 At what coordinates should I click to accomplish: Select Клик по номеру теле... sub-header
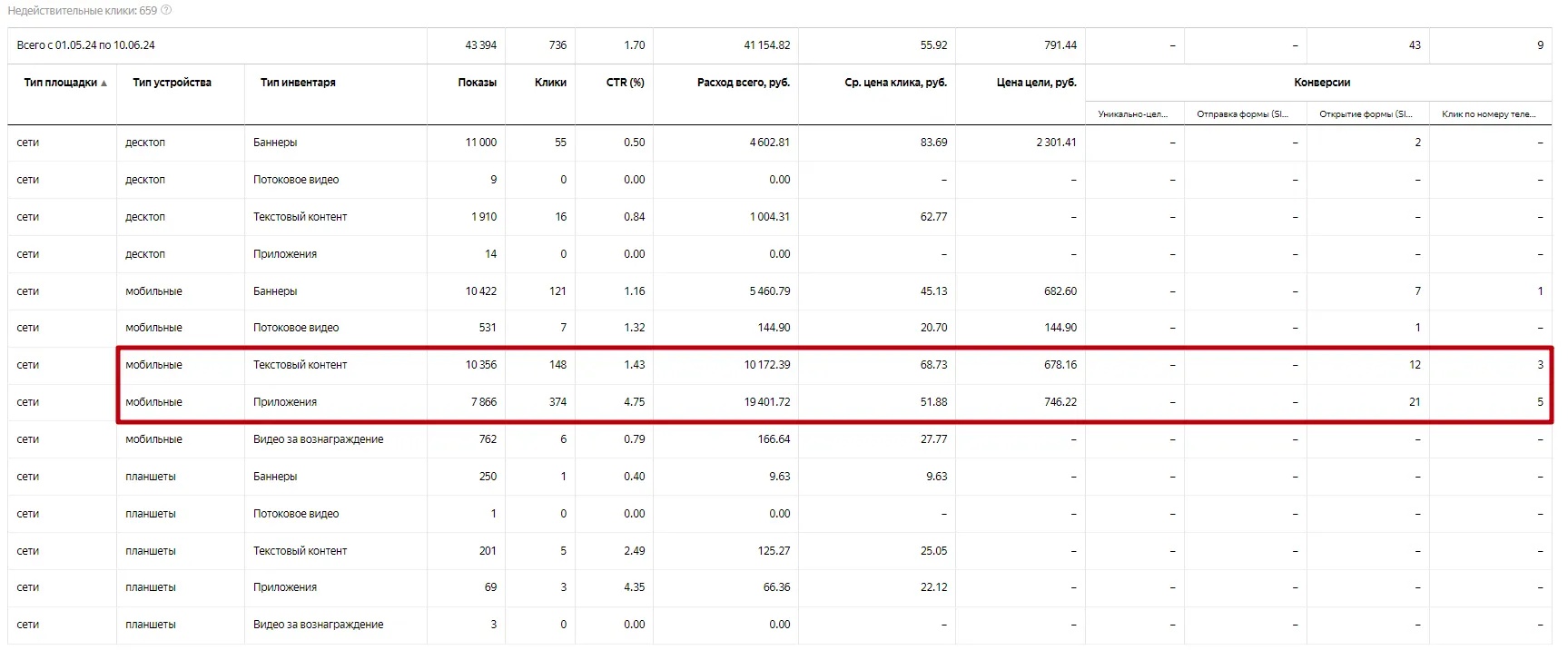[x=1488, y=114]
